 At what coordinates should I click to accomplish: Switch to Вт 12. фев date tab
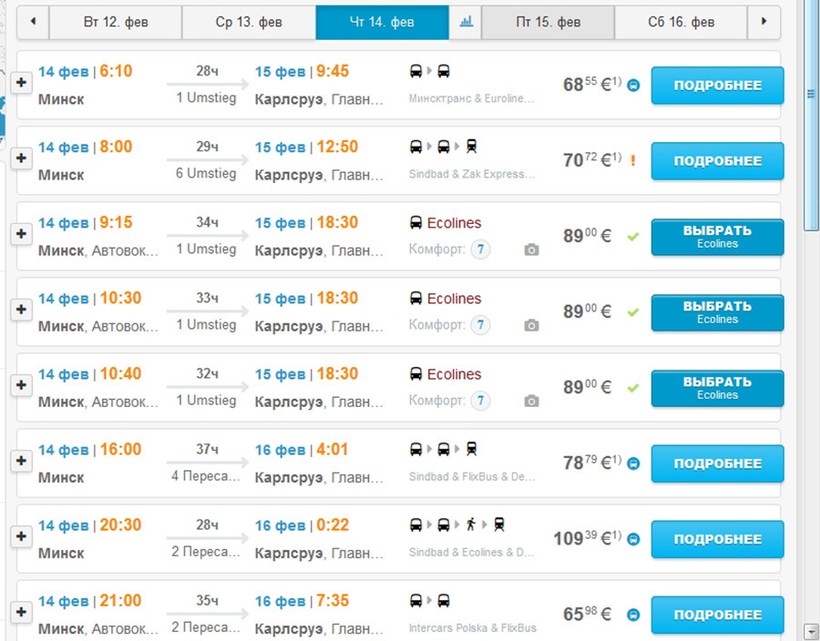115,21
